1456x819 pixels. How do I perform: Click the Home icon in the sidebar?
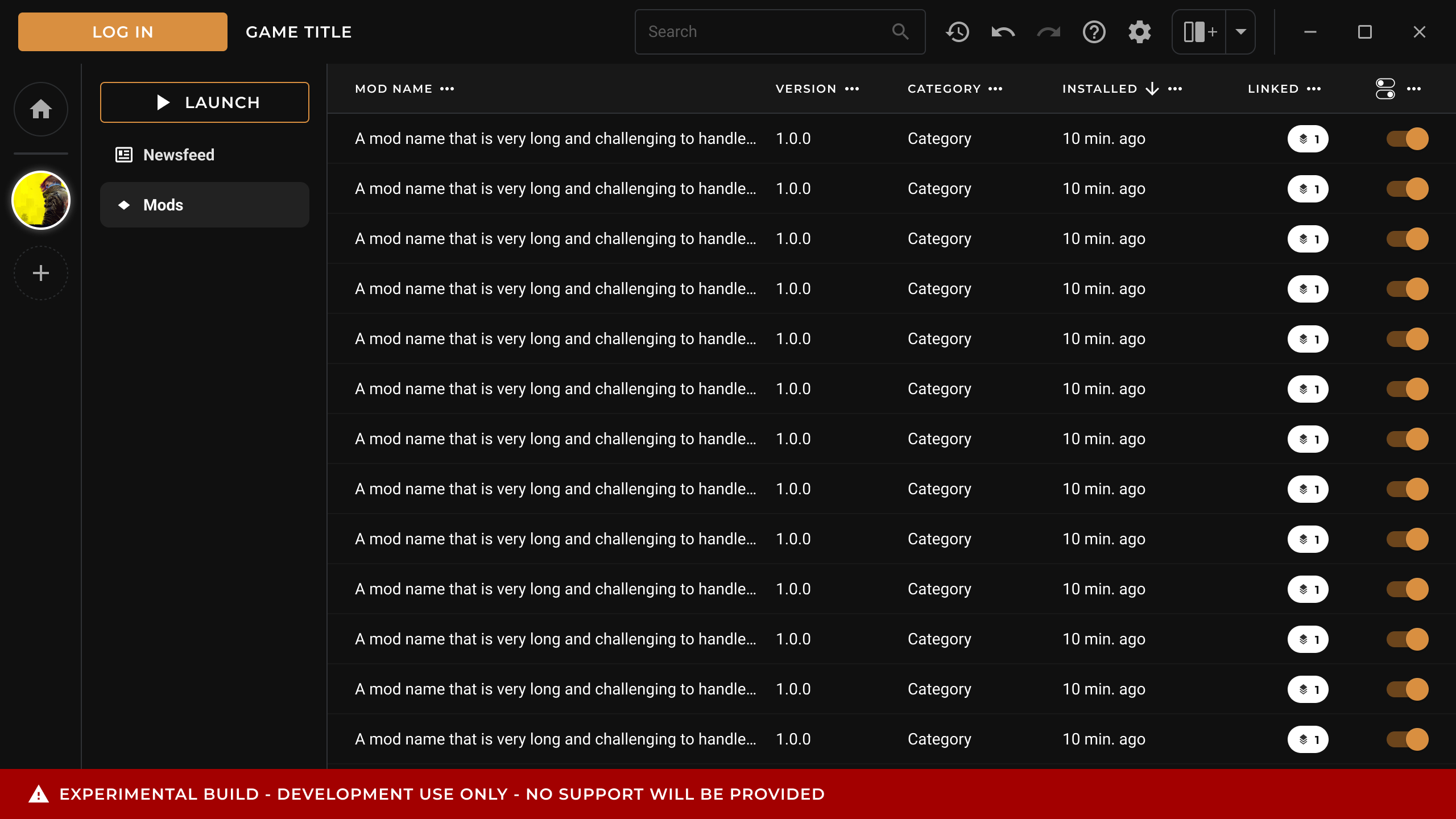click(40, 109)
